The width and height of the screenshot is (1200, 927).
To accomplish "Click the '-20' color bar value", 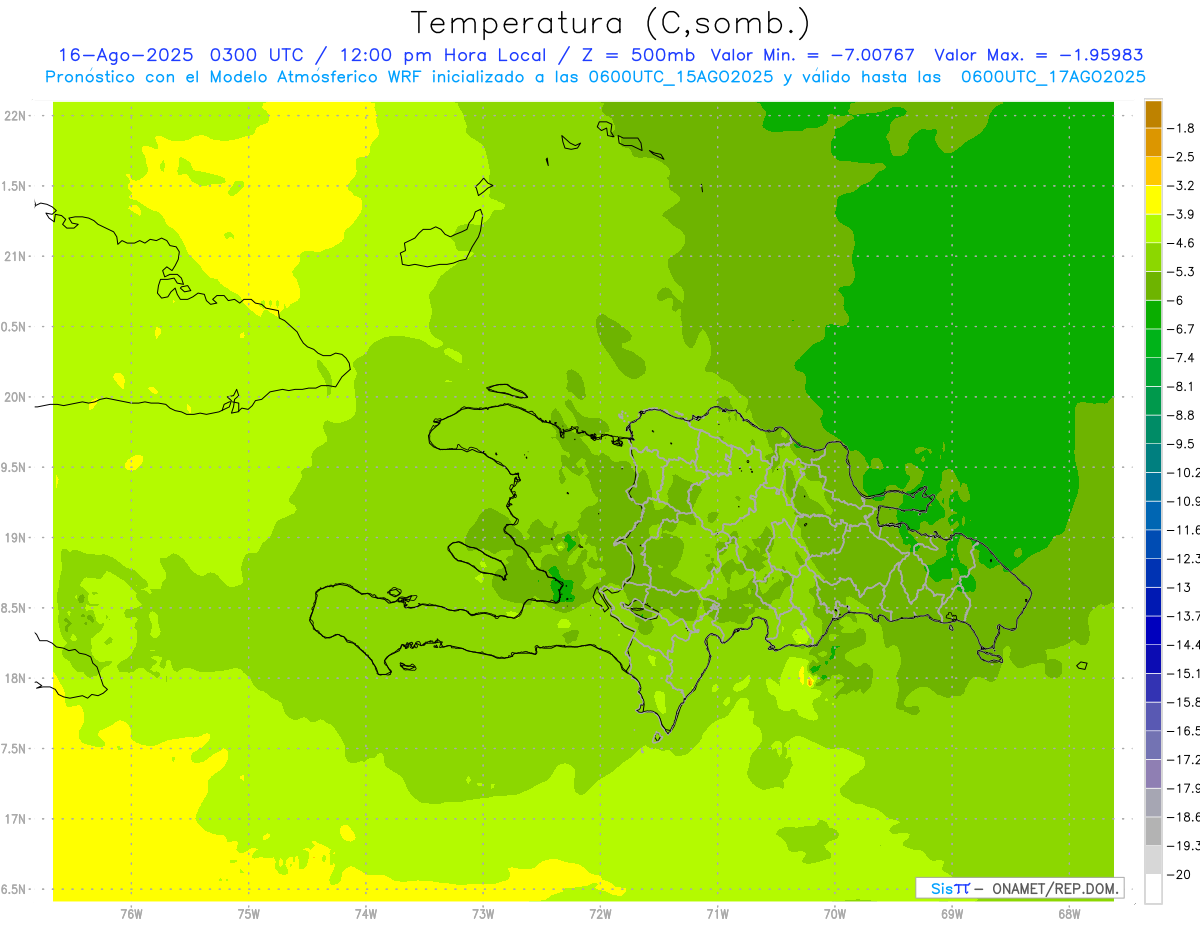I will [1180, 875].
